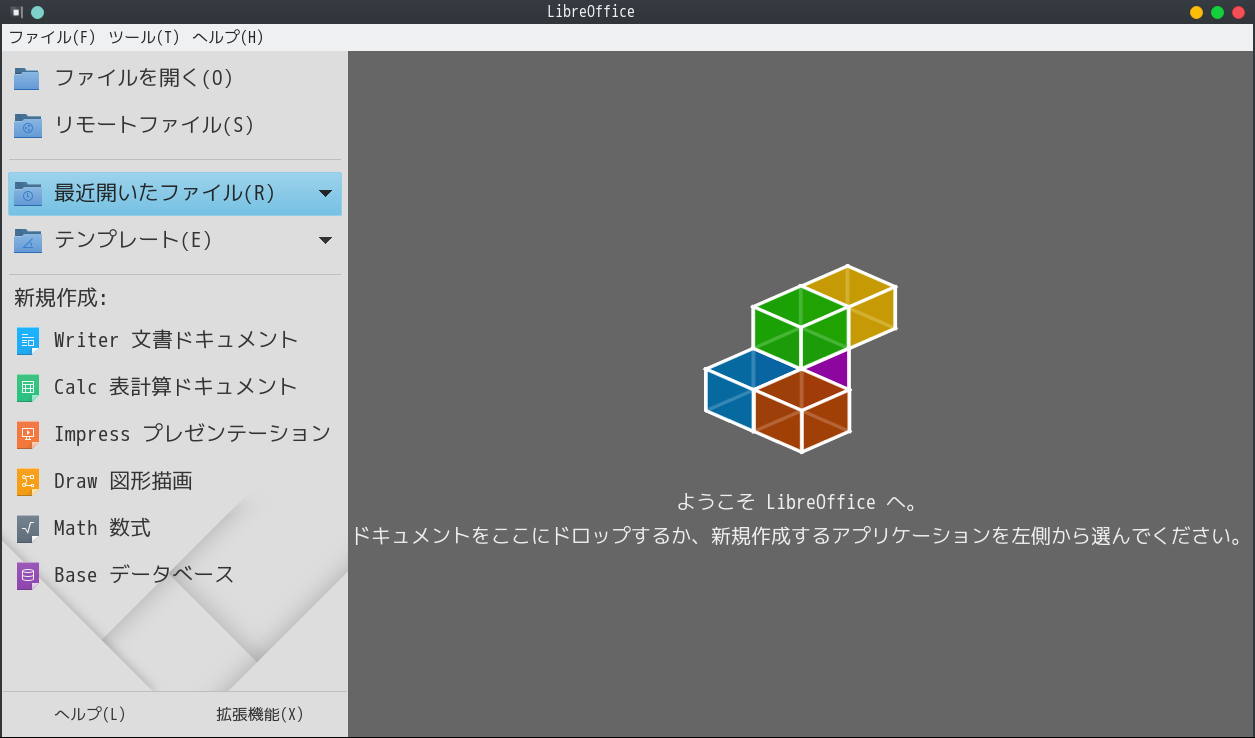Viewport: 1255px width, 738px height.
Task: Click the LibreOffice title bar text
Action: (591, 12)
